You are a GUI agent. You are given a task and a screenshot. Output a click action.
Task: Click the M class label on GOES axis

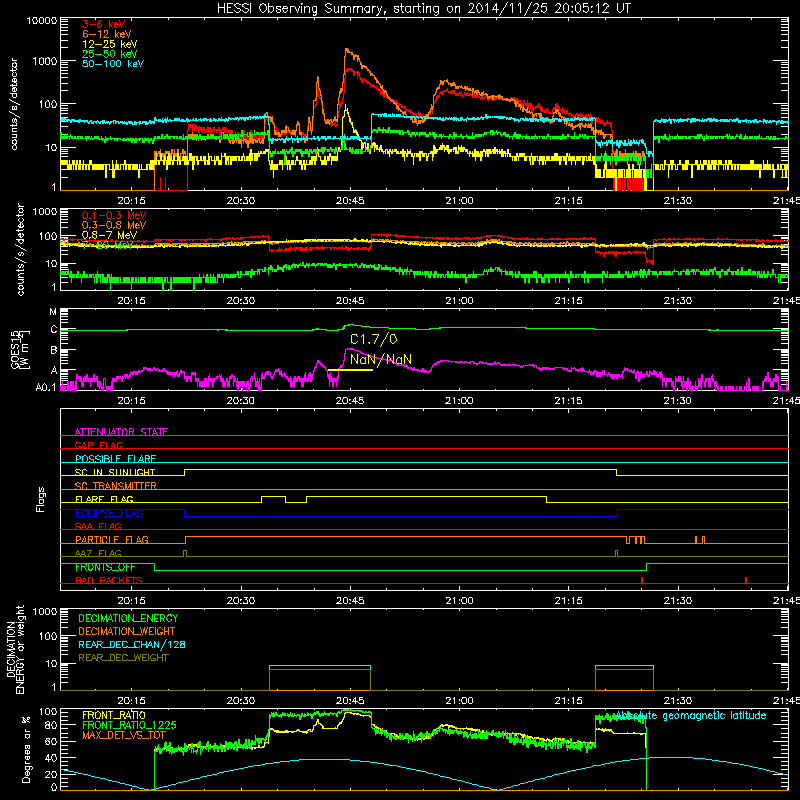(x=53, y=312)
